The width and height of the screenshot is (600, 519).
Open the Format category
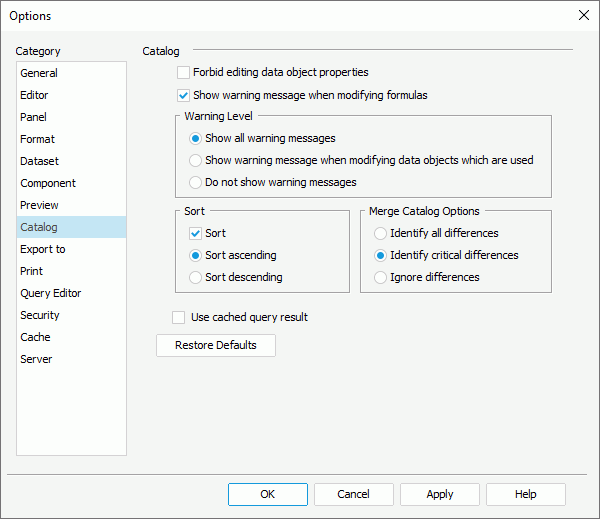71,139
